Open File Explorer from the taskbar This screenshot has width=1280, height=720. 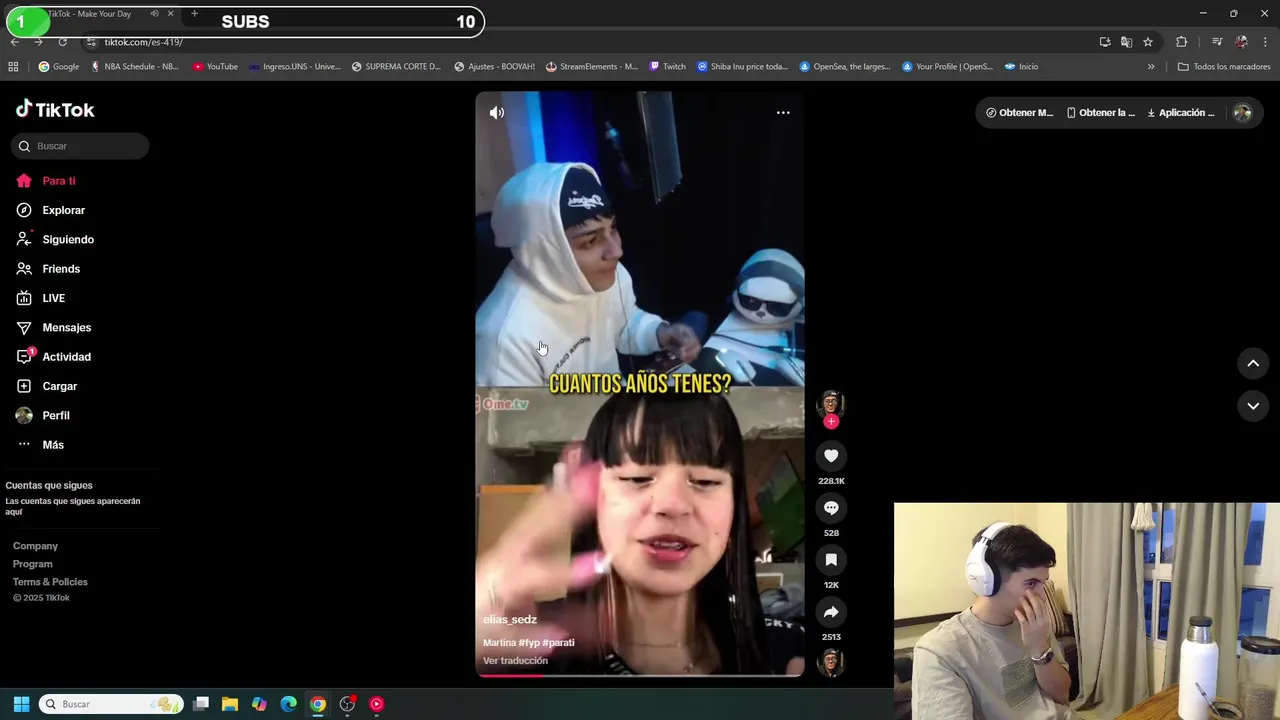pos(230,704)
